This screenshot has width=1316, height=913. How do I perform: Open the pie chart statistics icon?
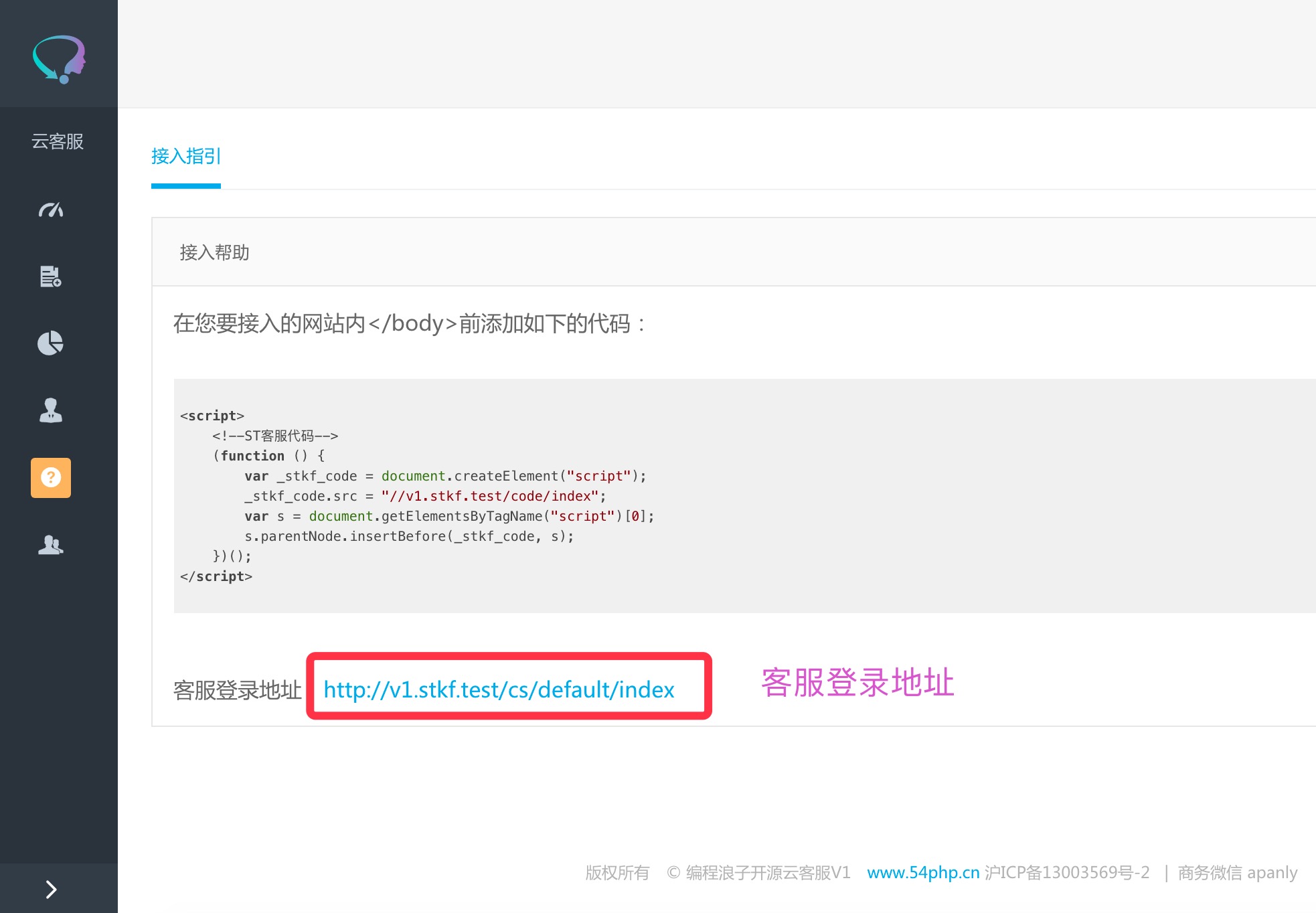click(x=51, y=343)
